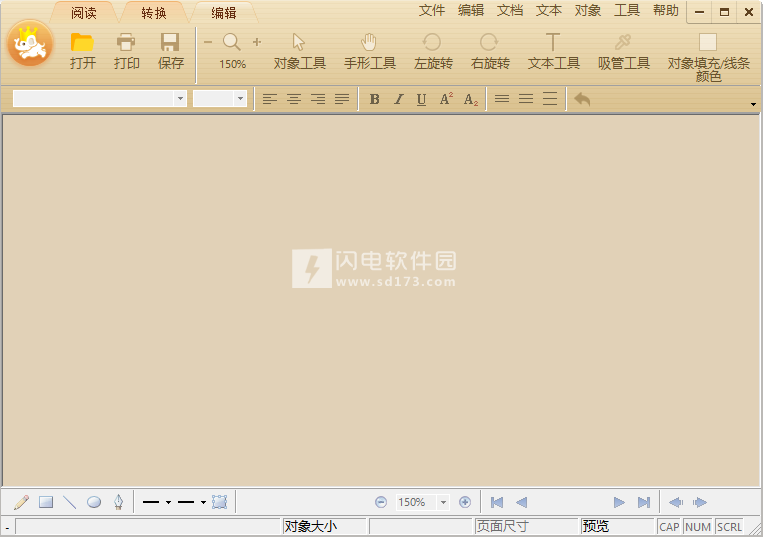Open 对象填充/线条颜色 color swatch
This screenshot has height=537, width=763.
pyautogui.click(x=708, y=57)
